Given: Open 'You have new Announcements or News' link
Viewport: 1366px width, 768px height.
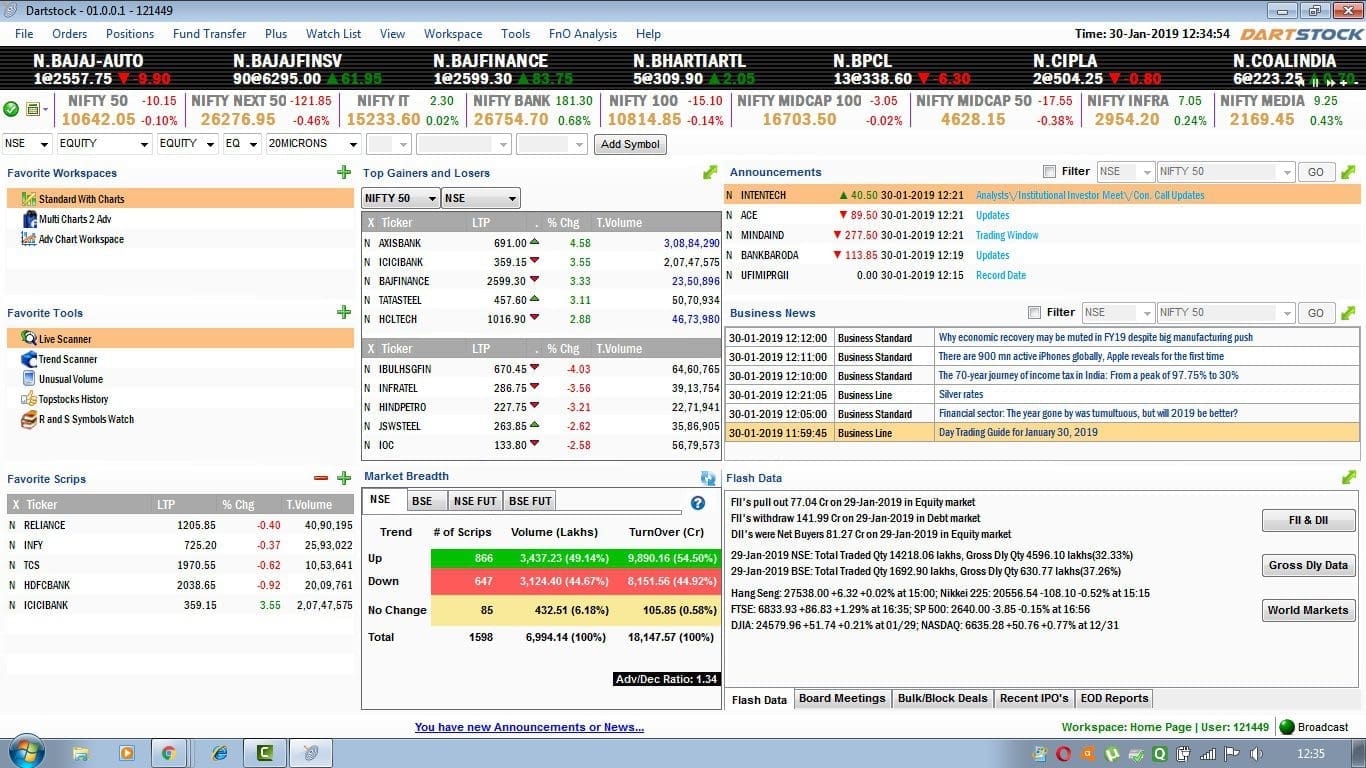Looking at the screenshot, I should pyautogui.click(x=529, y=727).
